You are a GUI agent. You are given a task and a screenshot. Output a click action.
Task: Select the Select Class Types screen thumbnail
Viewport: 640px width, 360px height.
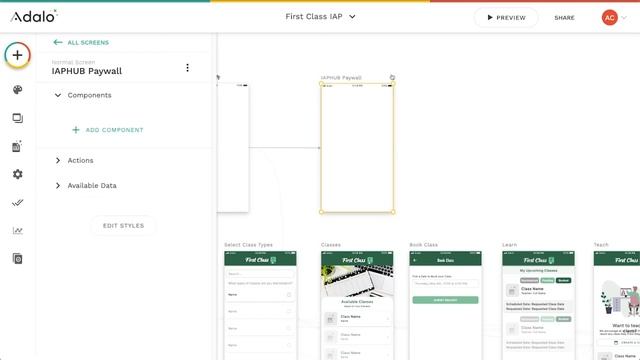pyautogui.click(x=260, y=305)
